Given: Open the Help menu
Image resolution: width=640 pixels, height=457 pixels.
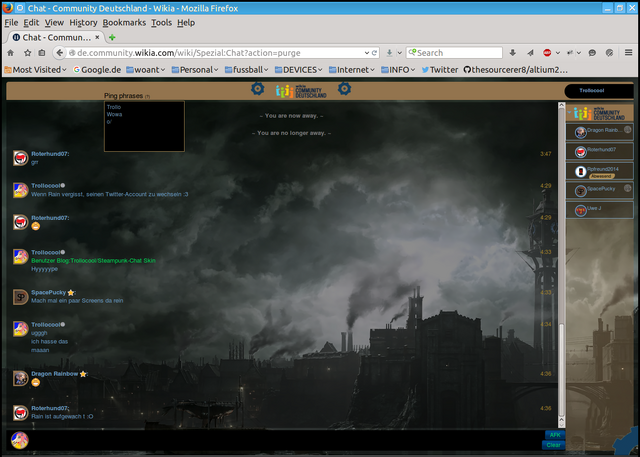Looking at the screenshot, I should [x=186, y=23].
